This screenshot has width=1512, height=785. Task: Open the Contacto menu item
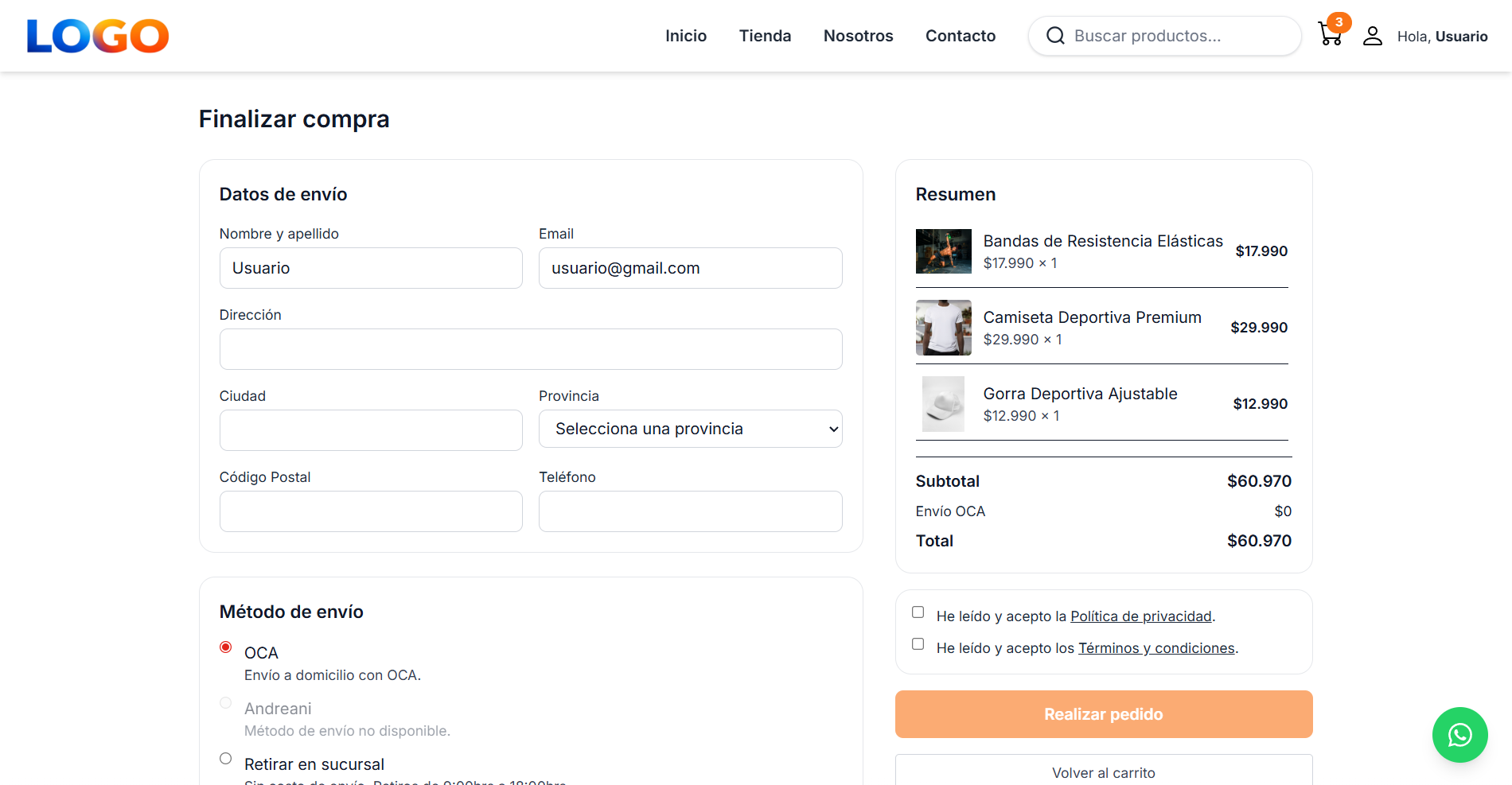[x=960, y=36]
